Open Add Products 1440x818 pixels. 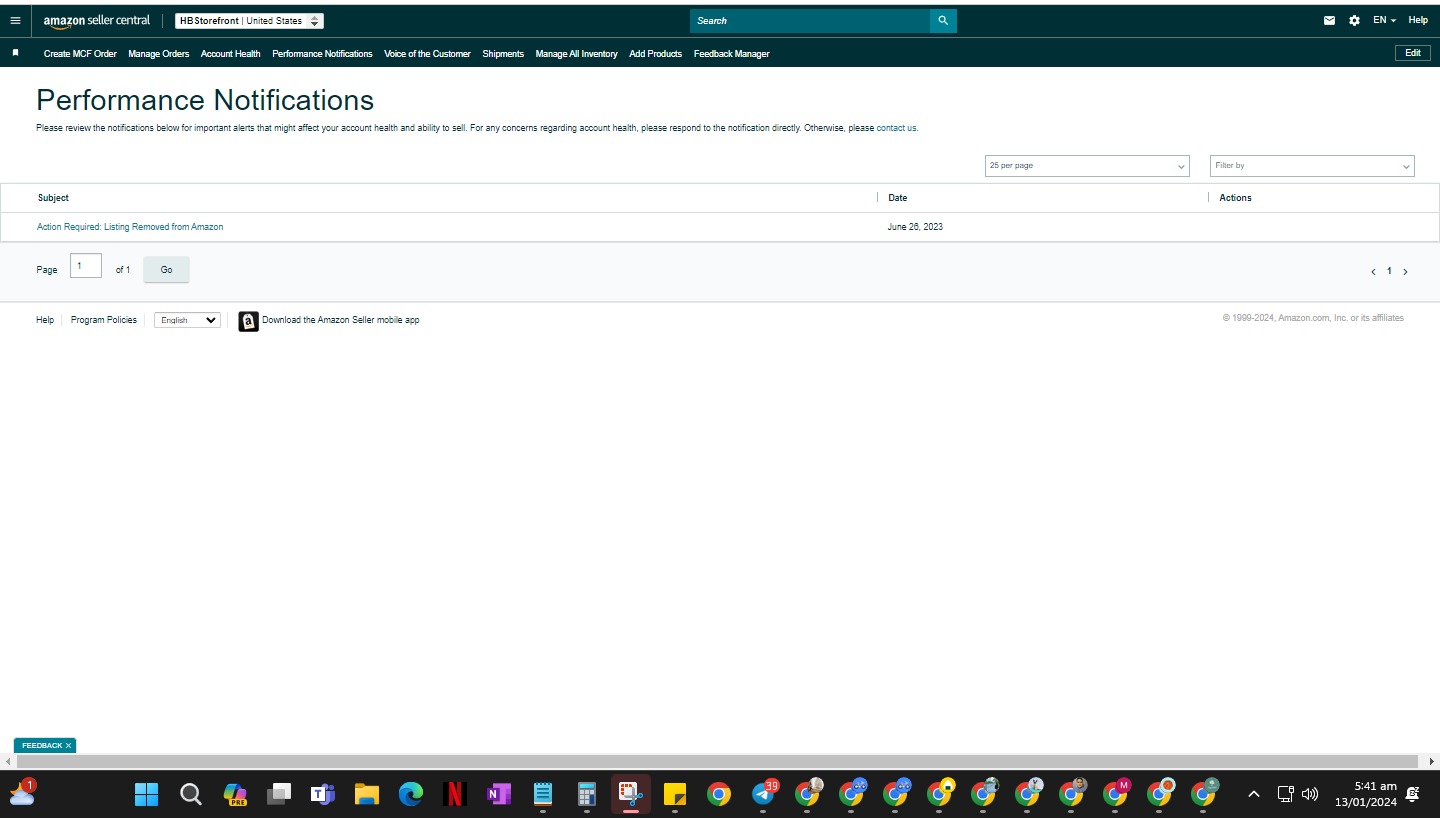tap(655, 54)
